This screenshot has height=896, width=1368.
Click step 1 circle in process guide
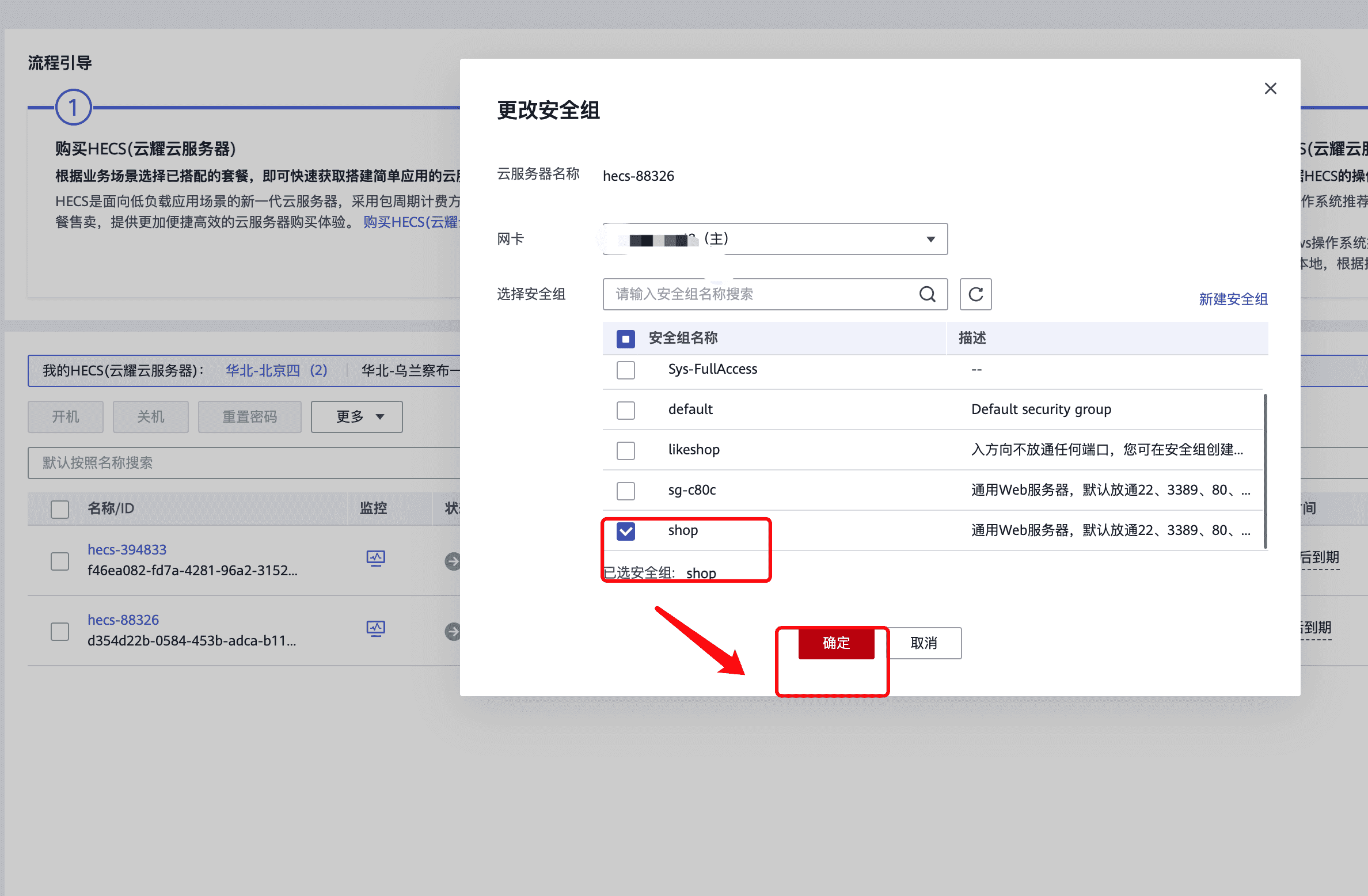[73, 107]
